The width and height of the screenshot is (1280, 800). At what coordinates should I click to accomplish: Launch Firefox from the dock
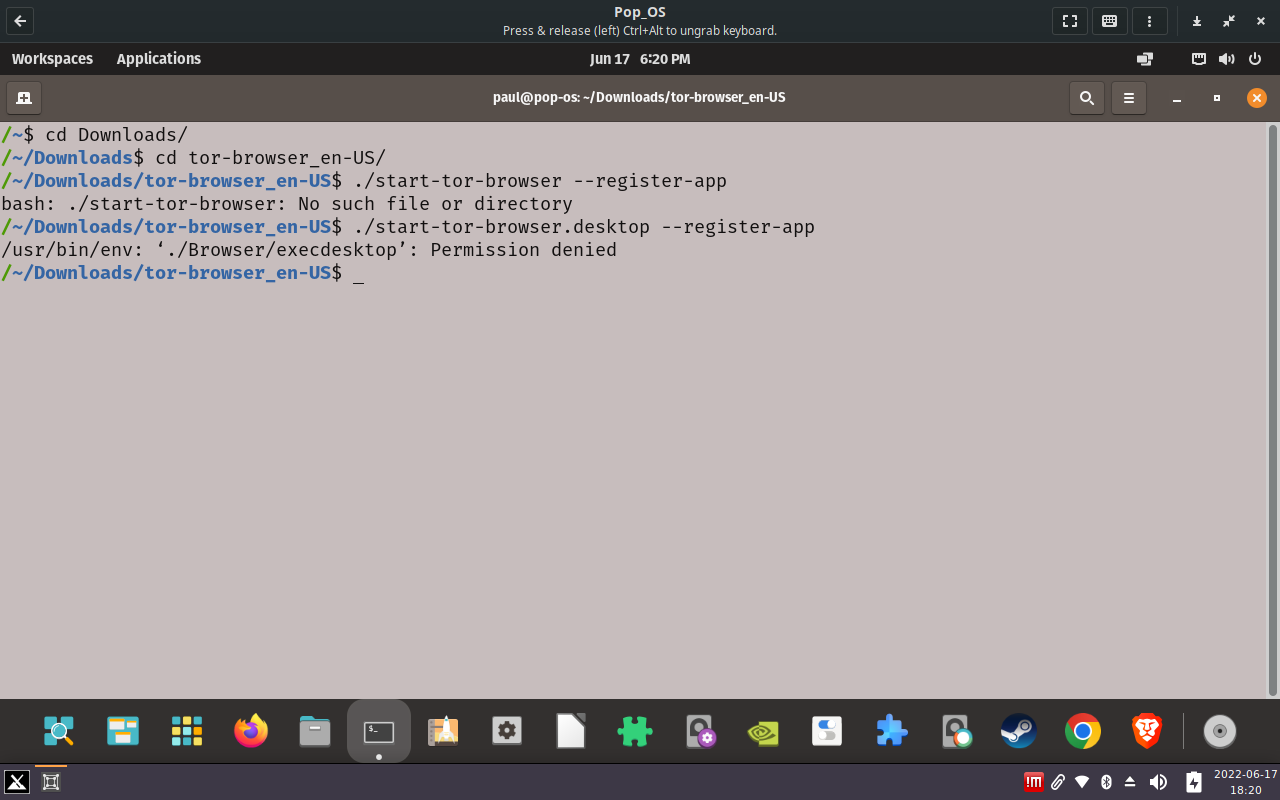tap(251, 732)
